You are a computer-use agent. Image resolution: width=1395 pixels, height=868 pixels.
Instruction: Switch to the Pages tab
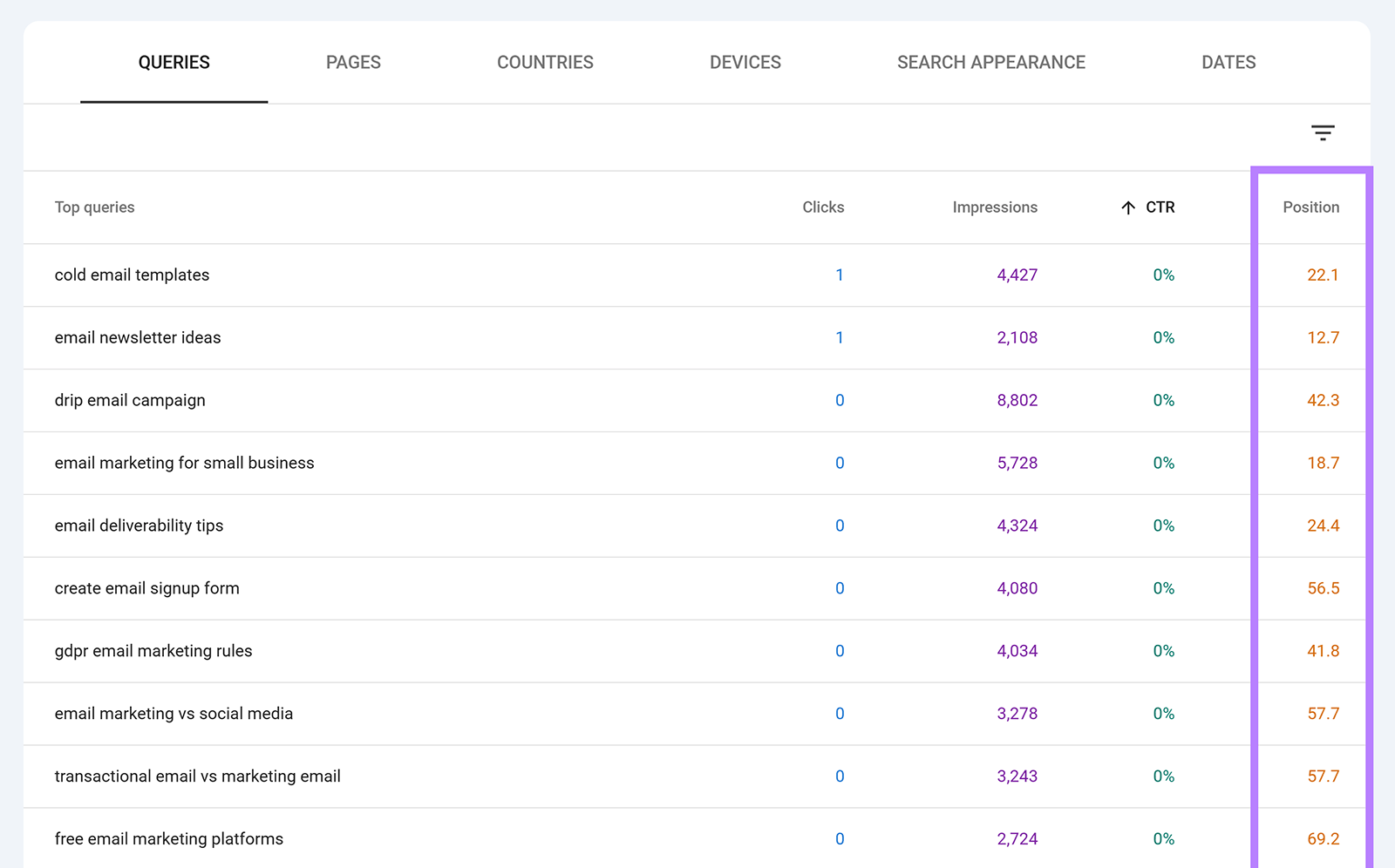353,62
